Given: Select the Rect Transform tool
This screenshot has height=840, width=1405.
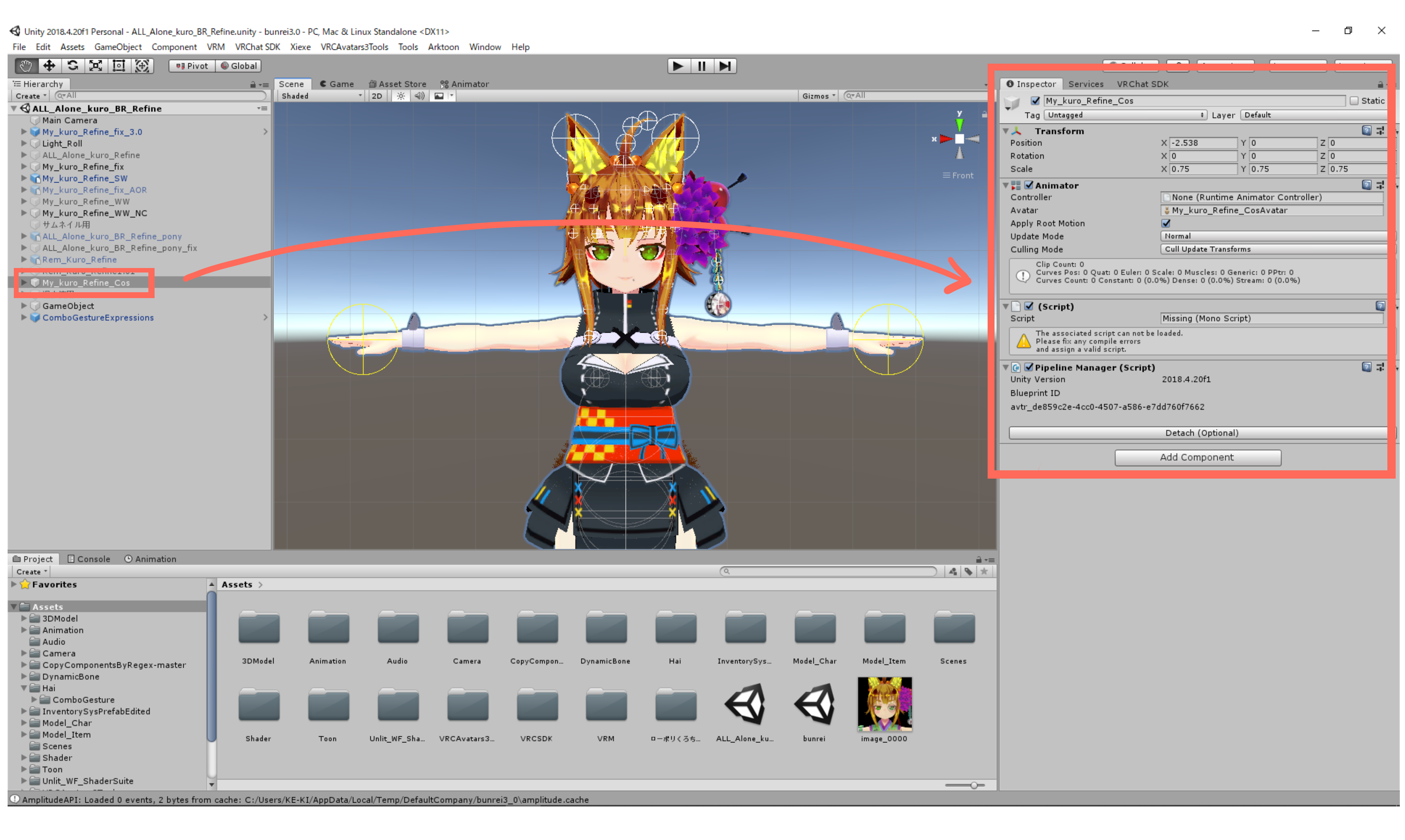Looking at the screenshot, I should point(119,66).
